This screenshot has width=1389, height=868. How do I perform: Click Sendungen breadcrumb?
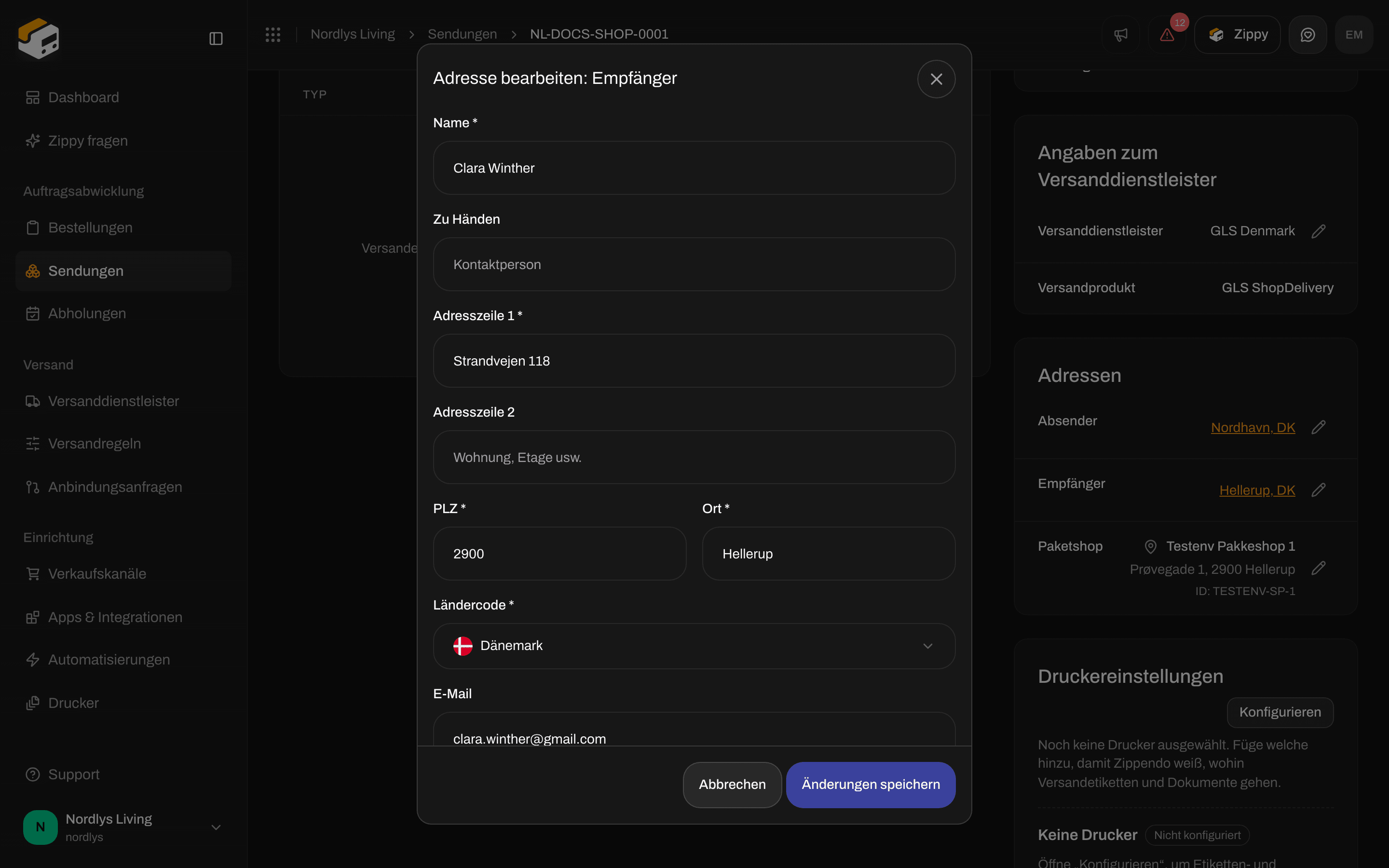pos(462,34)
